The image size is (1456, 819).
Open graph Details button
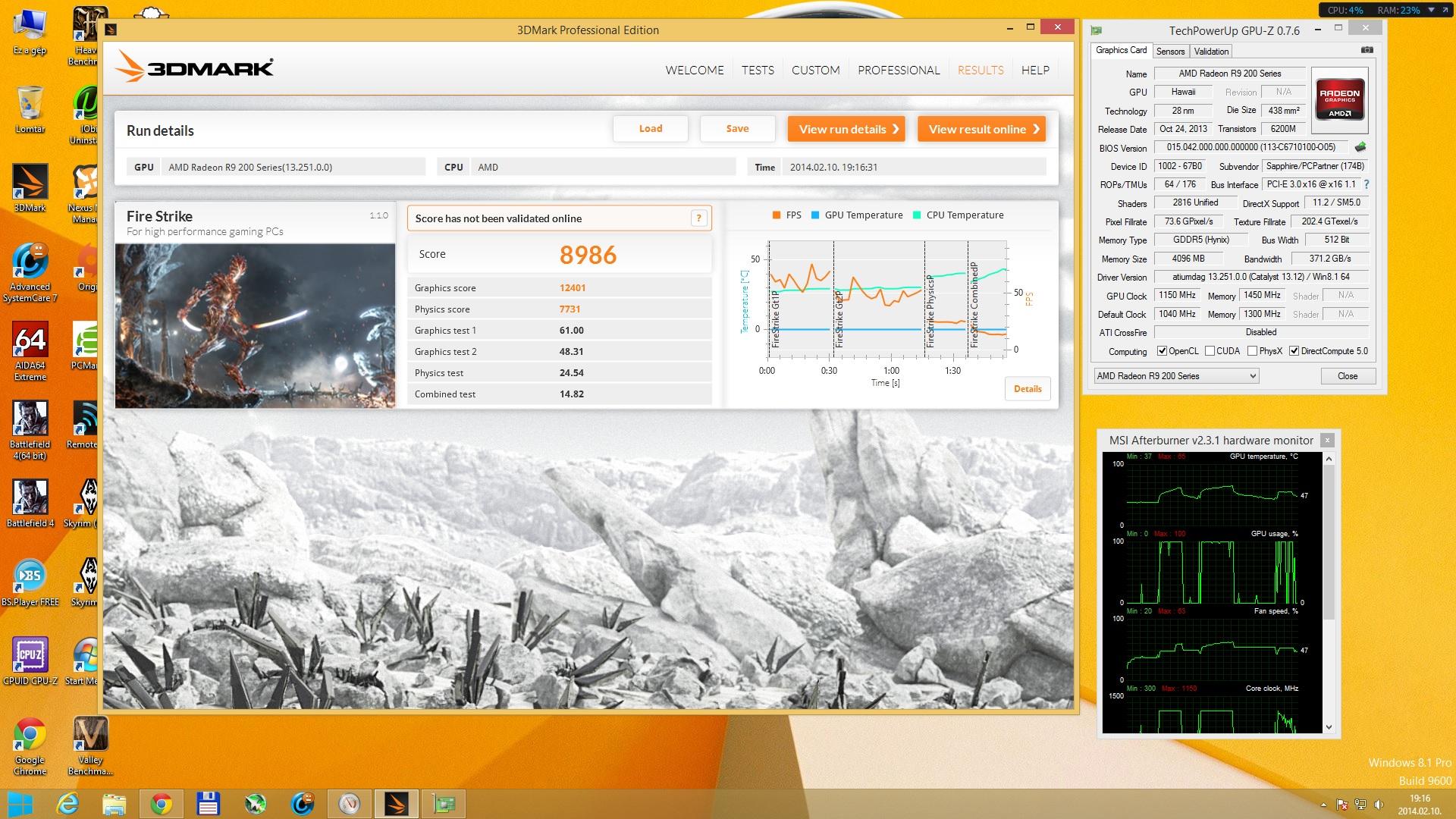(x=1028, y=389)
